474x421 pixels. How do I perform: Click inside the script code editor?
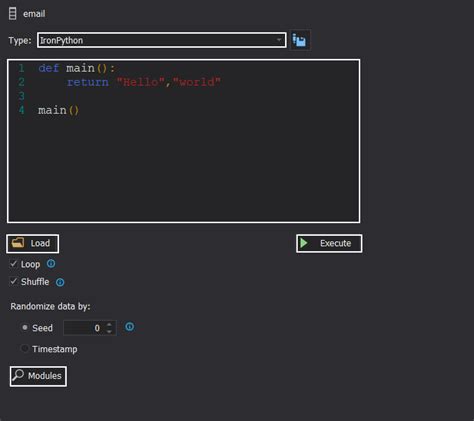point(184,141)
